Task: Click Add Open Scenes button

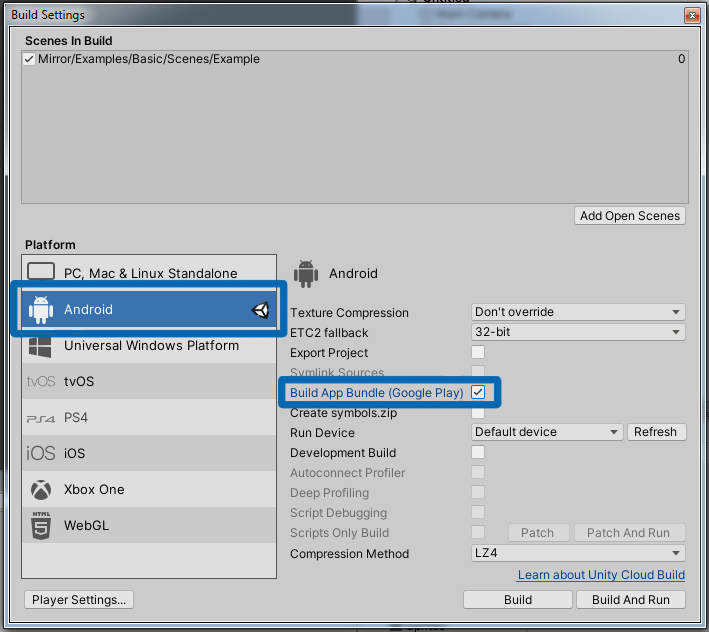Action: (x=630, y=216)
